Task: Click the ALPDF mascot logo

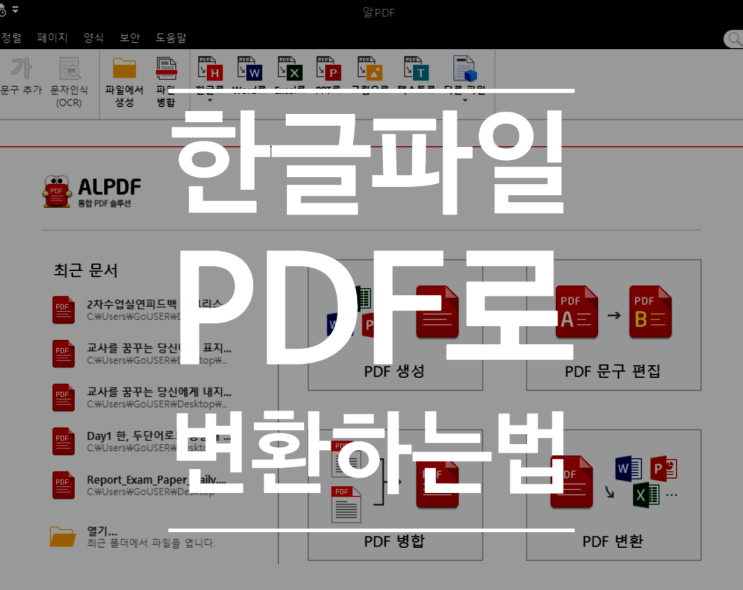Action: (x=57, y=191)
